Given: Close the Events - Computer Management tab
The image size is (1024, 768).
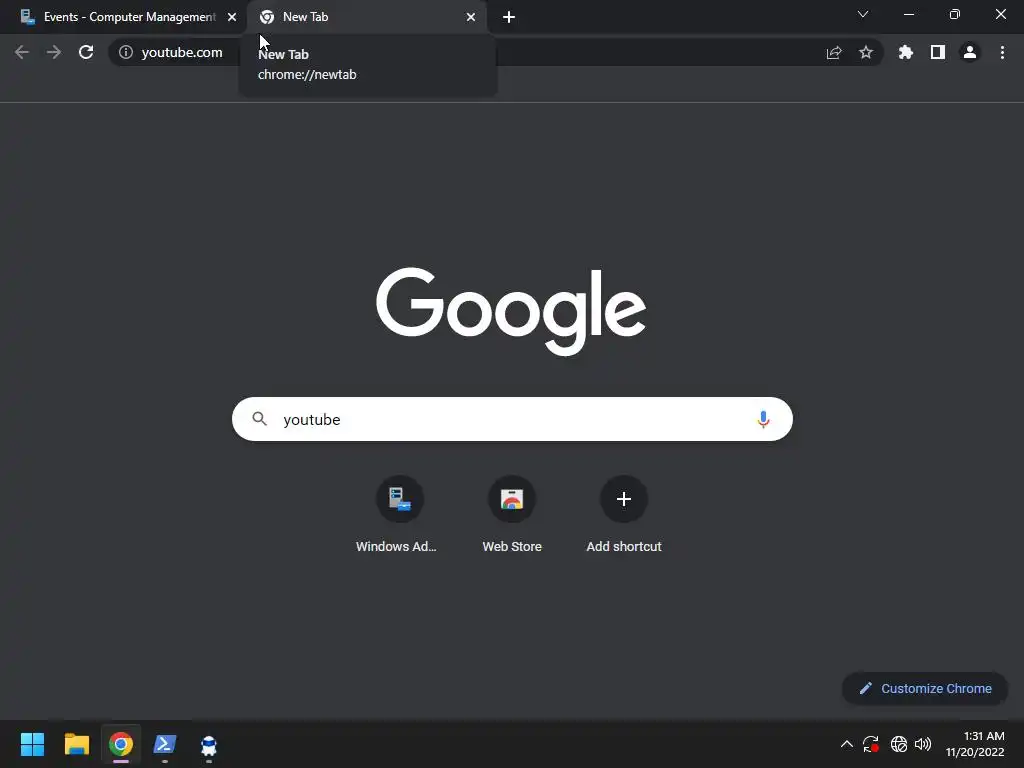Looking at the screenshot, I should click(x=232, y=17).
